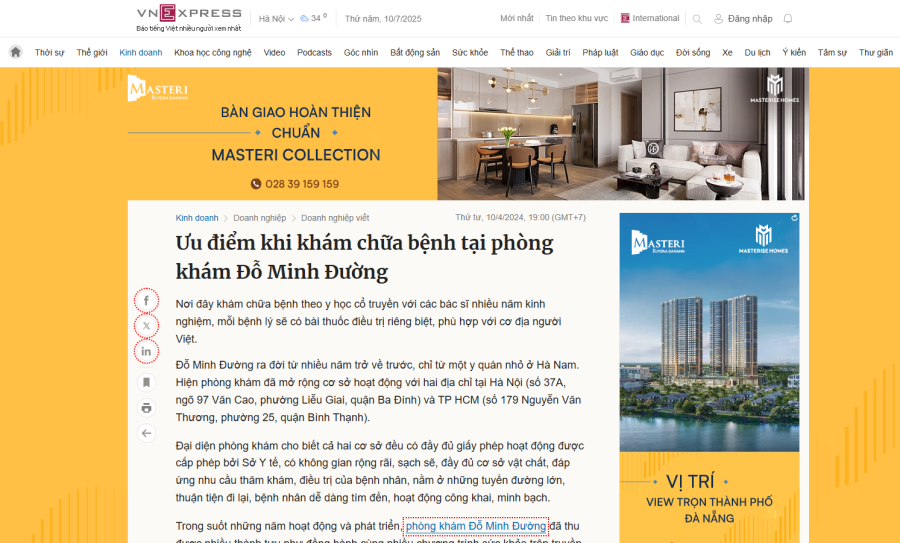Open the International edition link
This screenshot has width=900, height=543.
pos(650,18)
